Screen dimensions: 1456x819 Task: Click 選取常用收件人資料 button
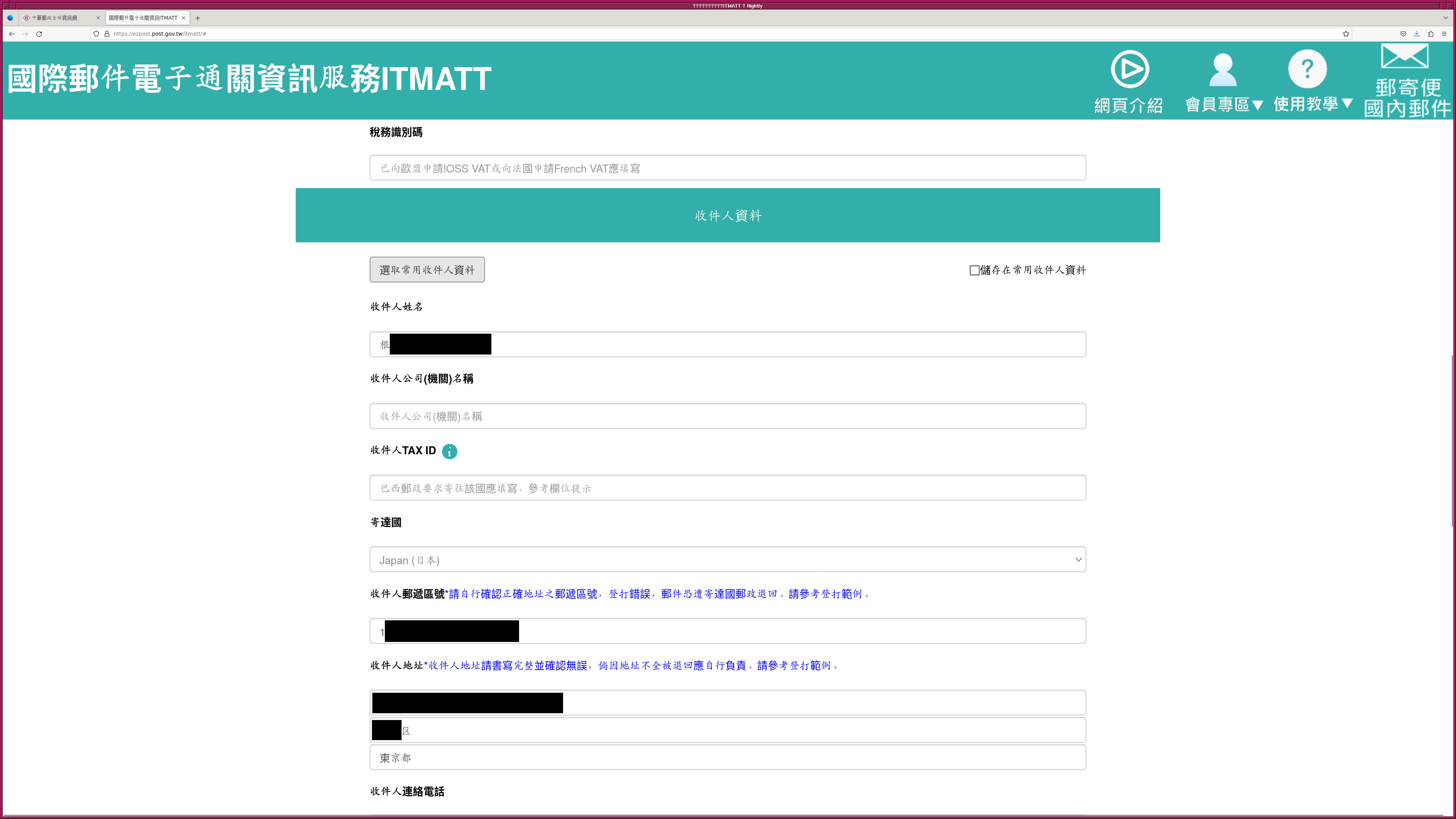point(427,270)
